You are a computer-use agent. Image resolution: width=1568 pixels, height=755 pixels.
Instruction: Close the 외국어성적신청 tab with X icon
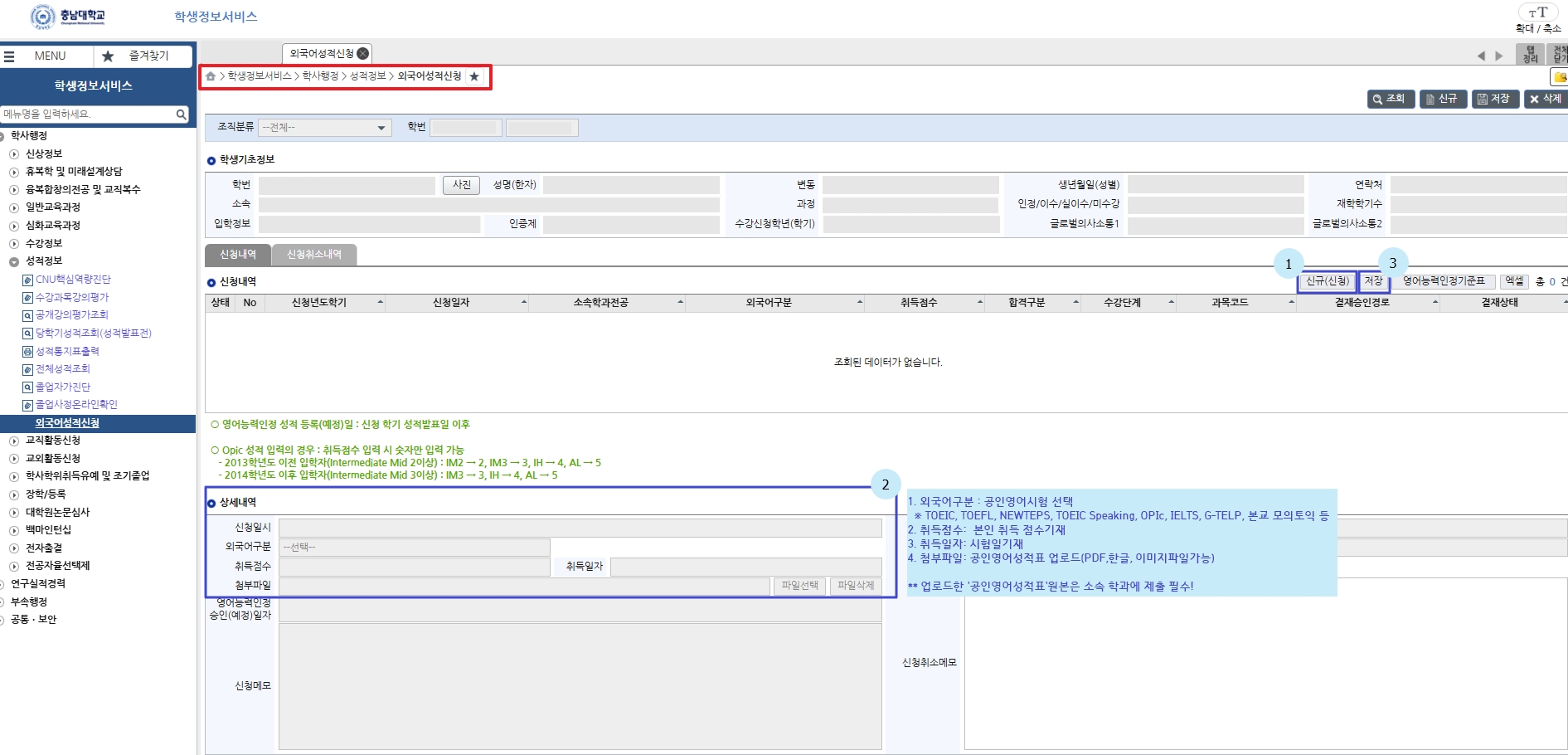pyautogui.click(x=362, y=53)
